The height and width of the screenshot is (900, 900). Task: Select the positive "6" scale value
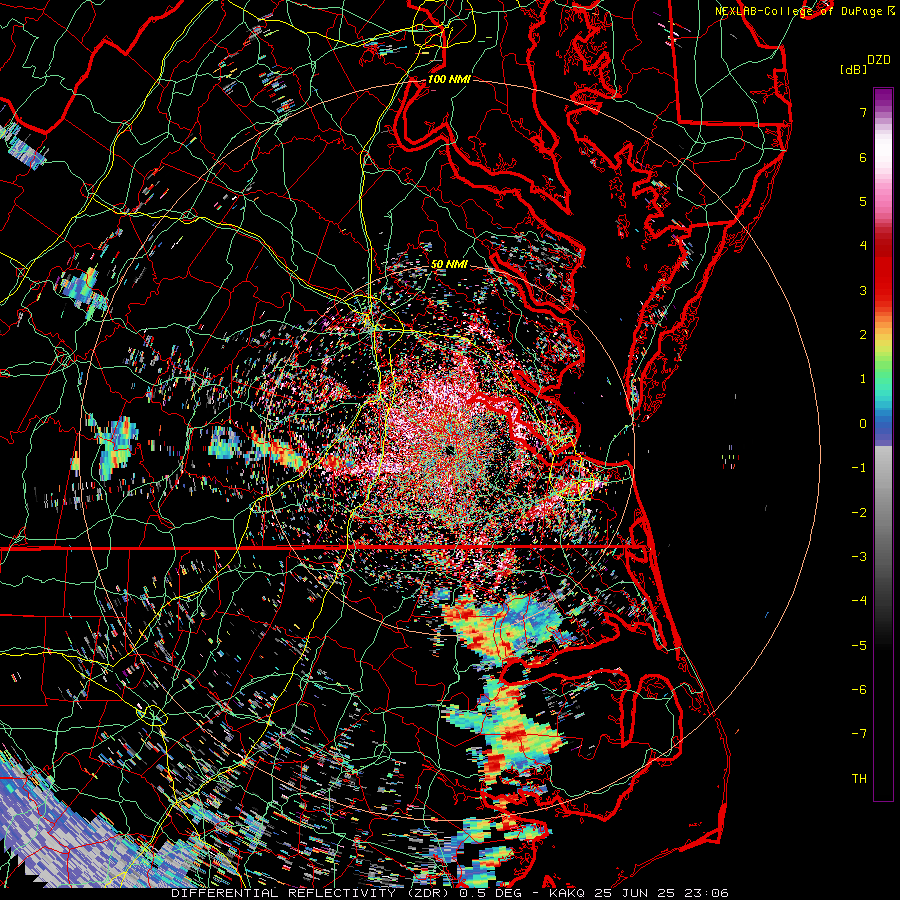point(863,157)
